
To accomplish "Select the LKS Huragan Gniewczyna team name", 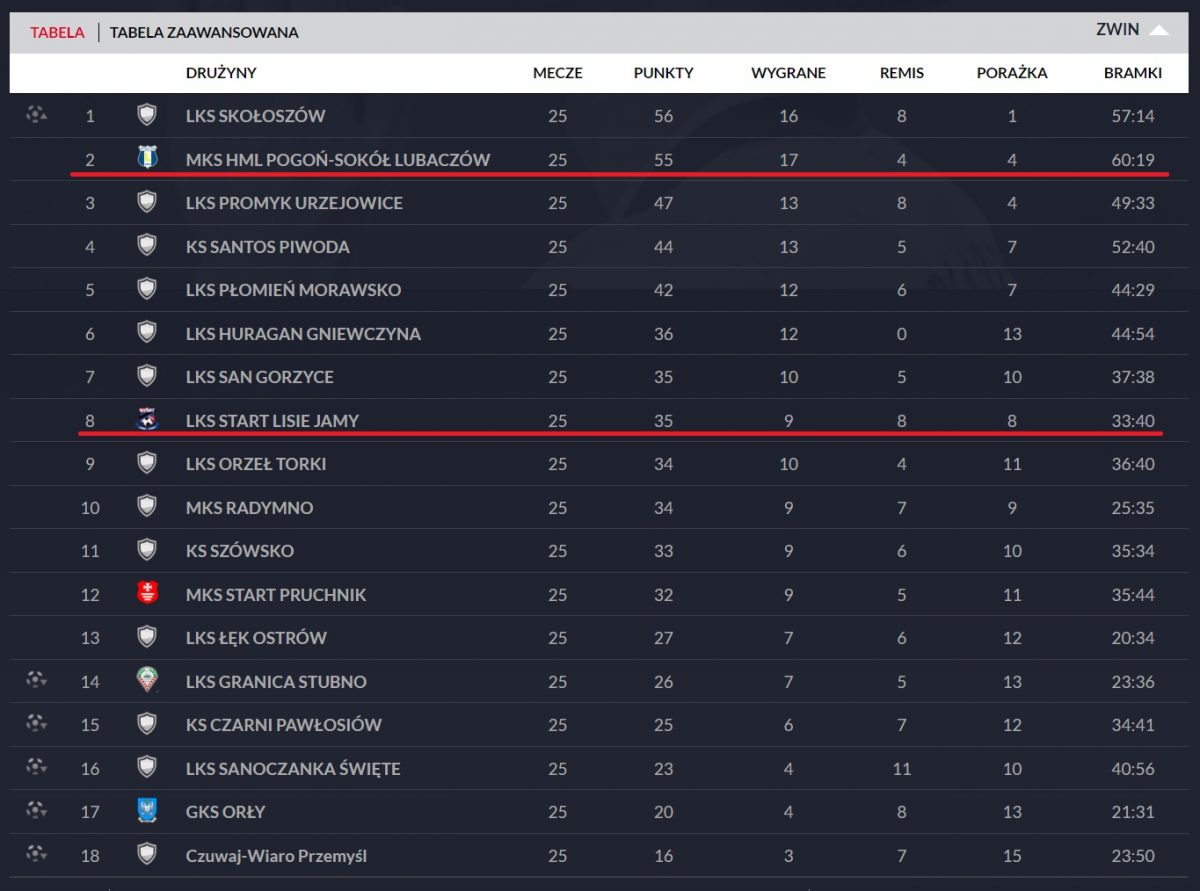I will pyautogui.click(x=303, y=334).
